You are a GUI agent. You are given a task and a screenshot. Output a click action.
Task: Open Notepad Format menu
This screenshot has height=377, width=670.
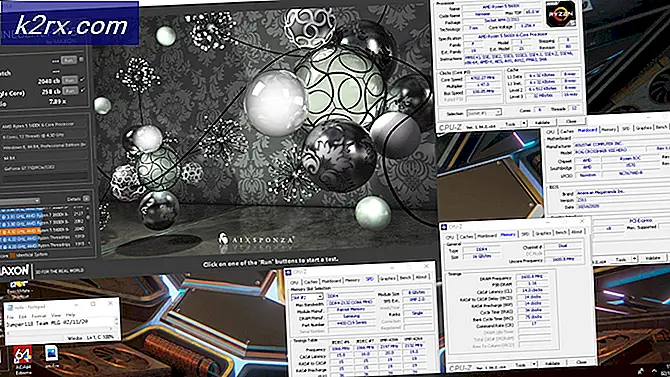(x=39, y=316)
